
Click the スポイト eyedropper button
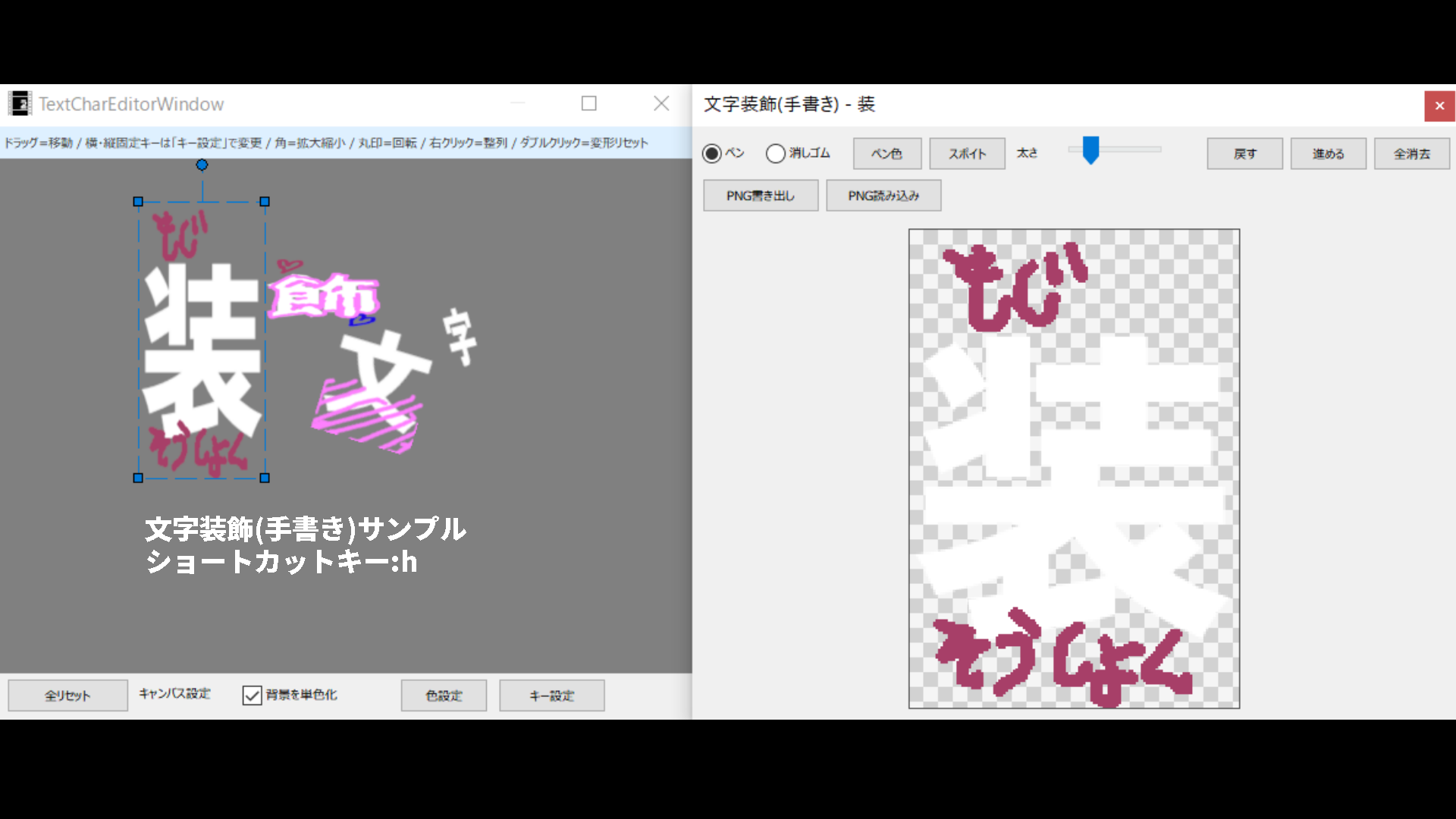(x=967, y=153)
